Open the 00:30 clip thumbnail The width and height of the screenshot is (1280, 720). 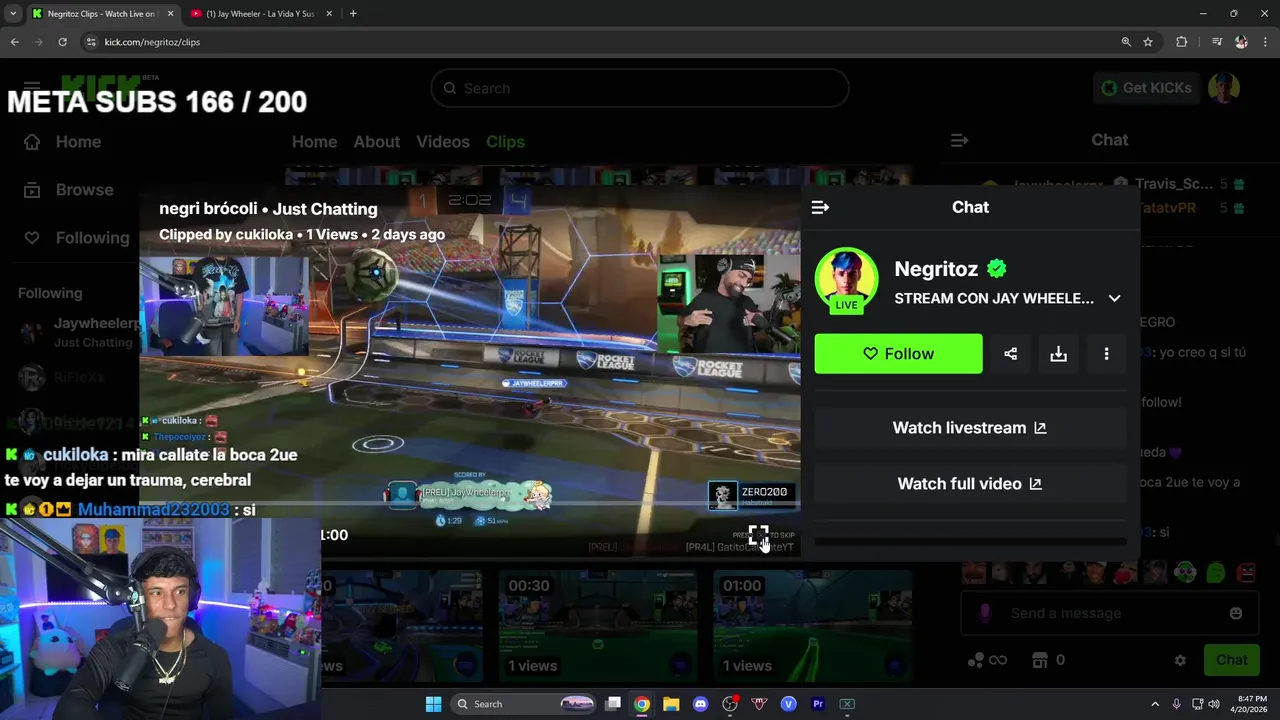[x=598, y=625]
